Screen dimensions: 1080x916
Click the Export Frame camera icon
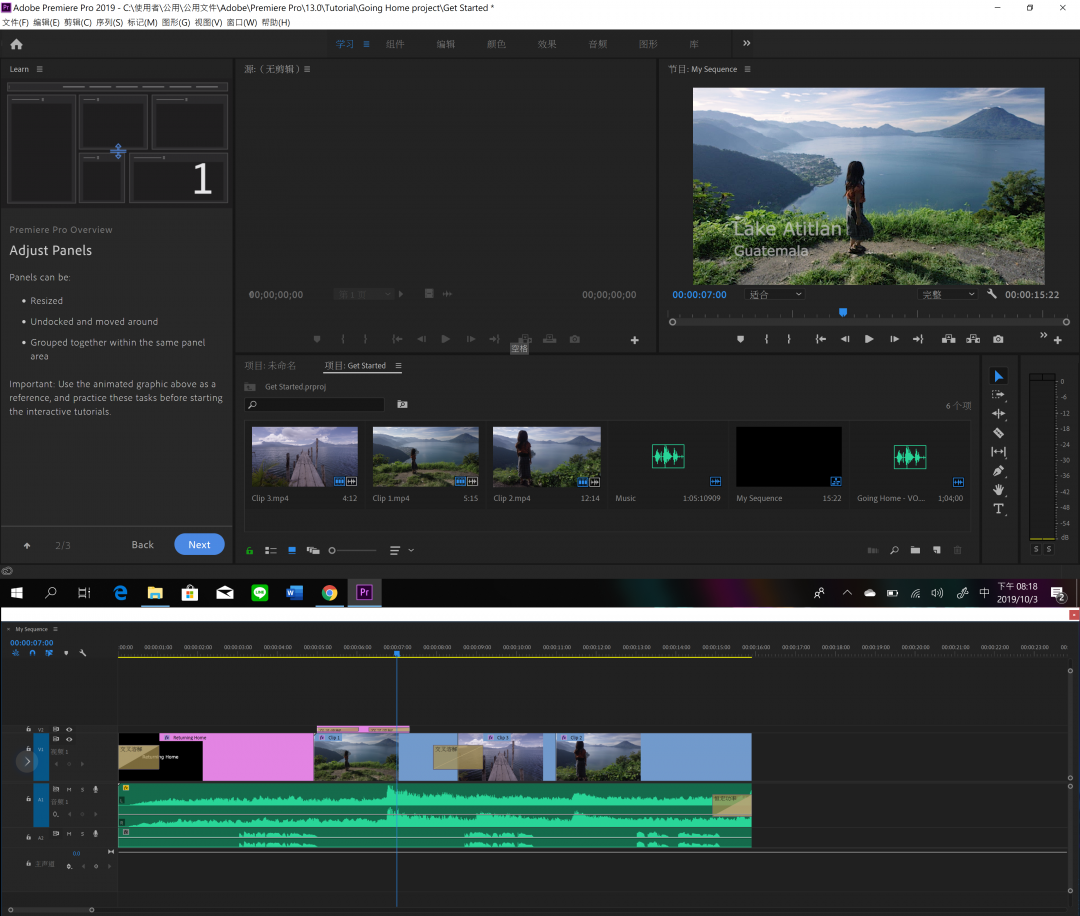pos(998,339)
